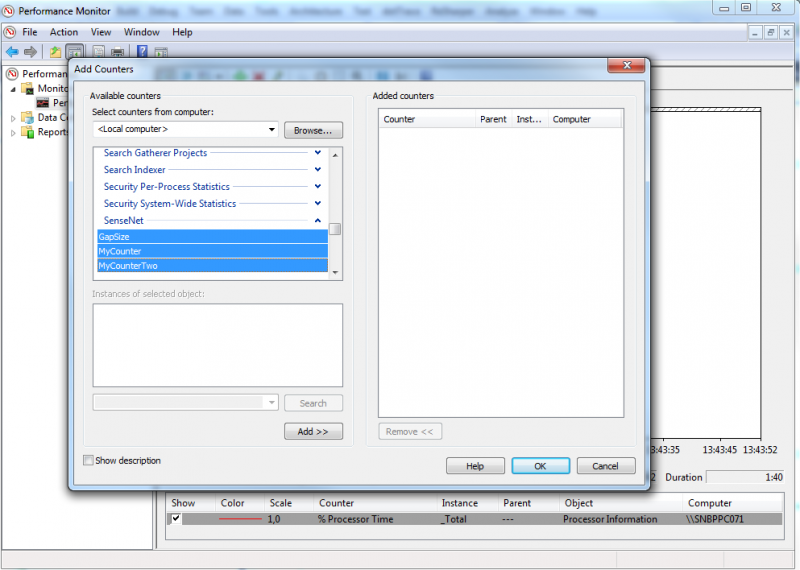Image resolution: width=800 pixels, height=570 pixels.
Task: Click the Remove << button
Action: pyautogui.click(x=410, y=432)
